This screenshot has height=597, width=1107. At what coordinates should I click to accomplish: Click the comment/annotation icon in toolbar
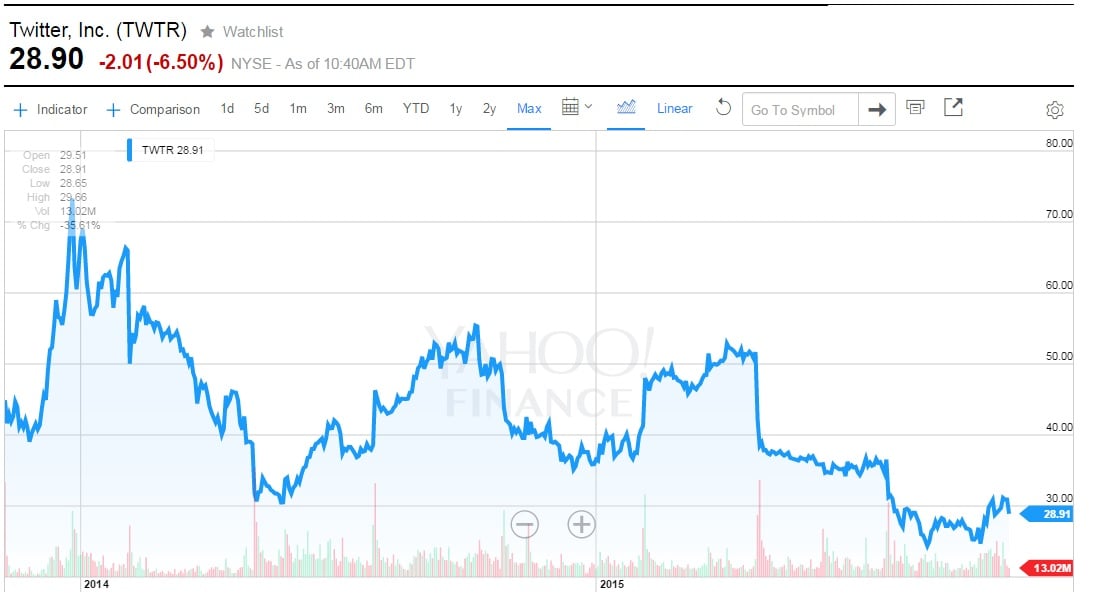(x=915, y=108)
